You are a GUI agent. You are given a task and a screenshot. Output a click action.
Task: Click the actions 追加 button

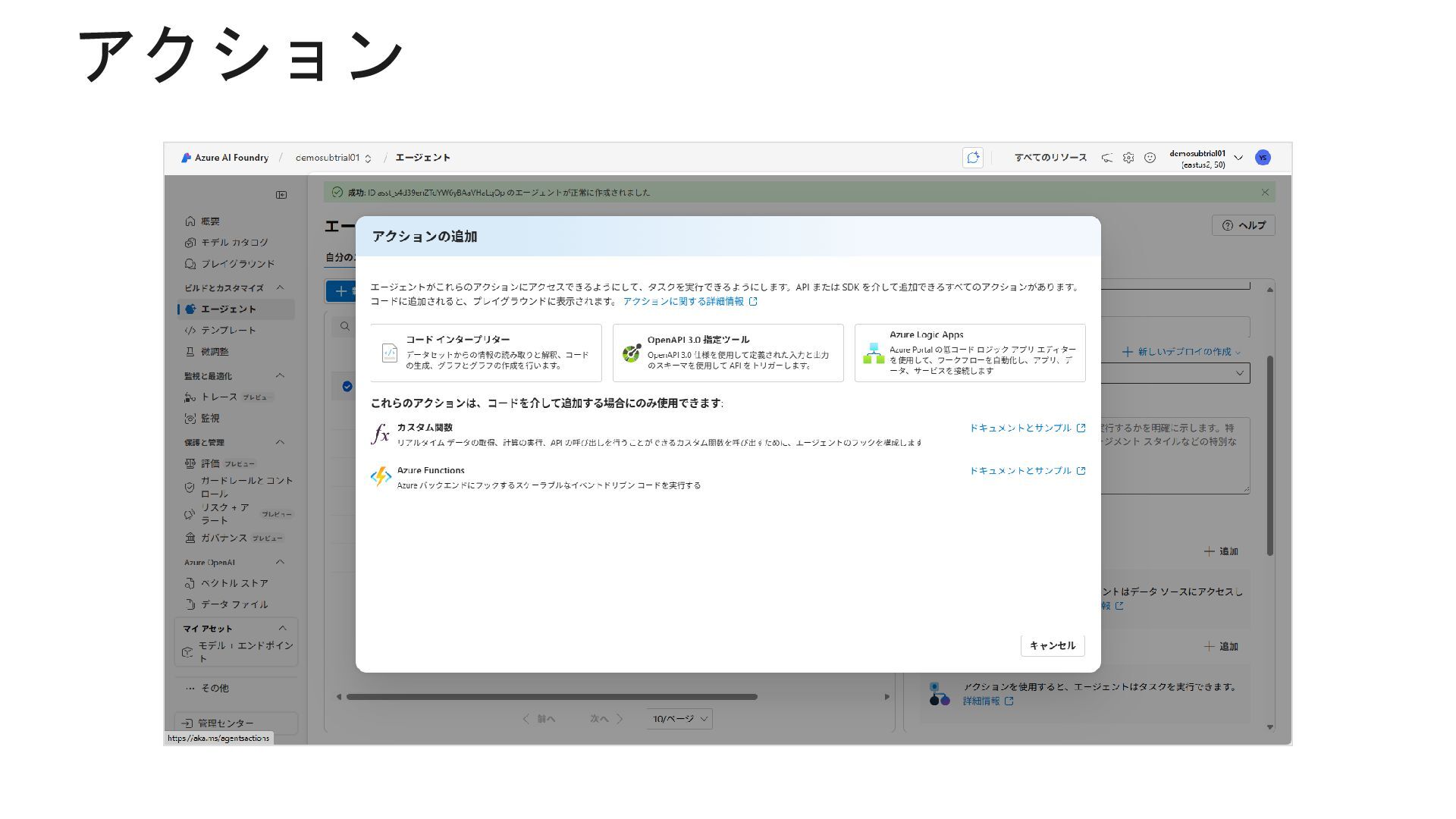pyautogui.click(x=1221, y=646)
